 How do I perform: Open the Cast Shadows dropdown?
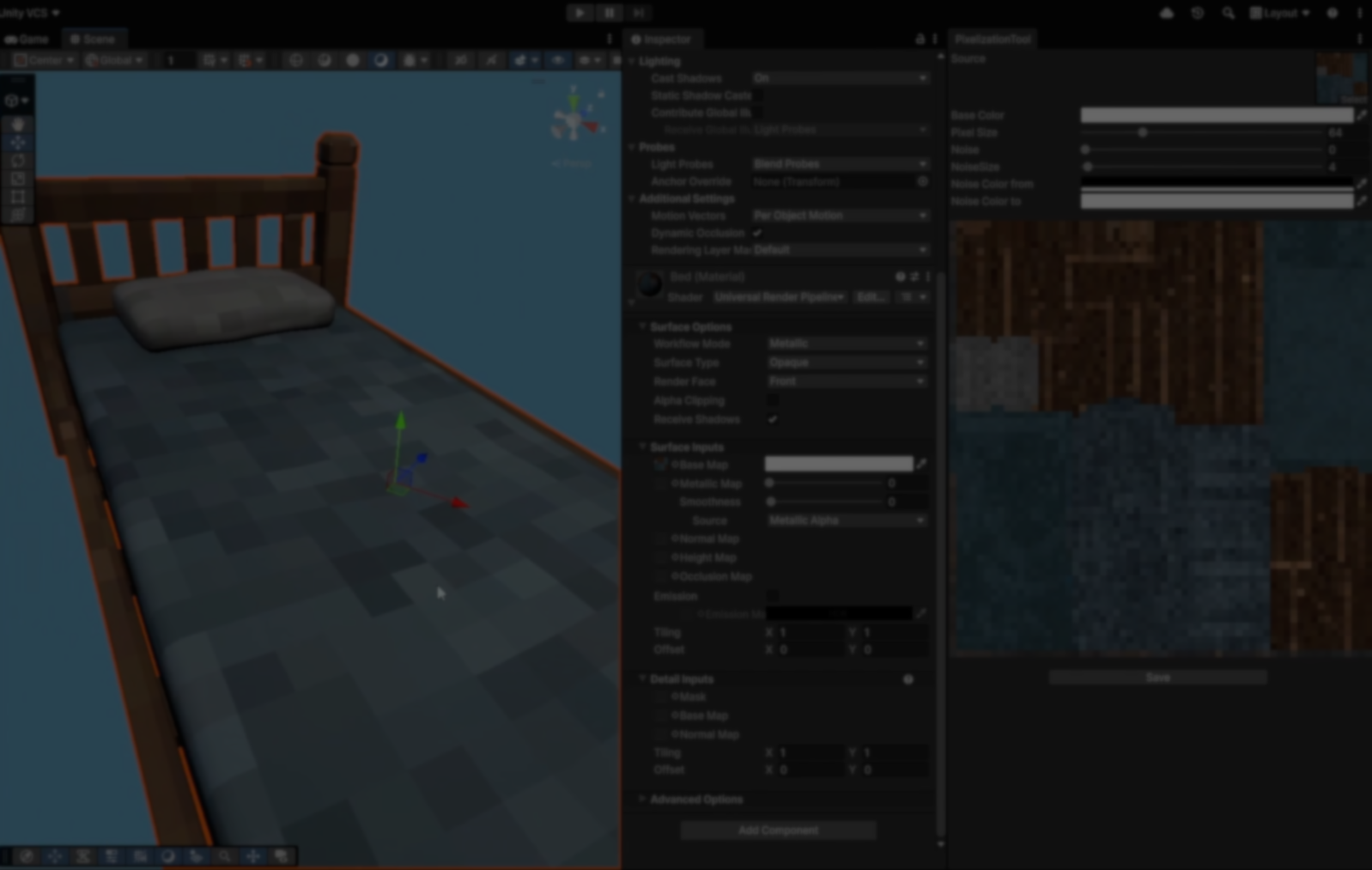coord(839,78)
